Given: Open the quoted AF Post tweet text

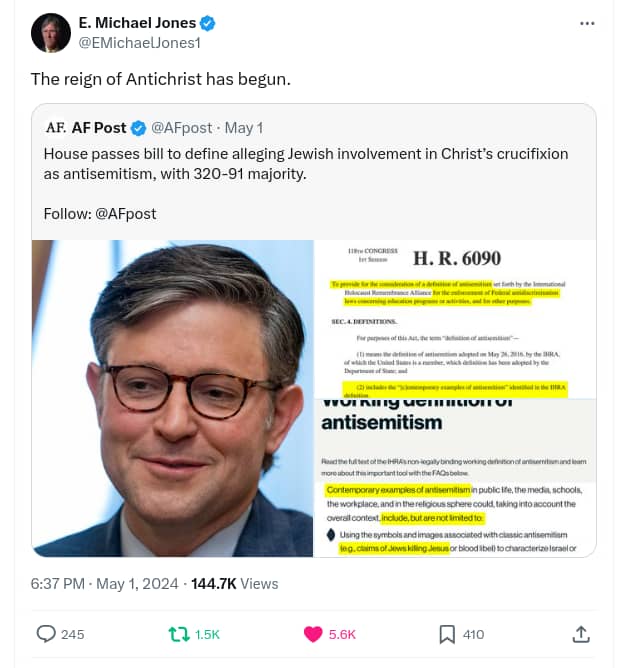Looking at the screenshot, I should coord(306,164).
